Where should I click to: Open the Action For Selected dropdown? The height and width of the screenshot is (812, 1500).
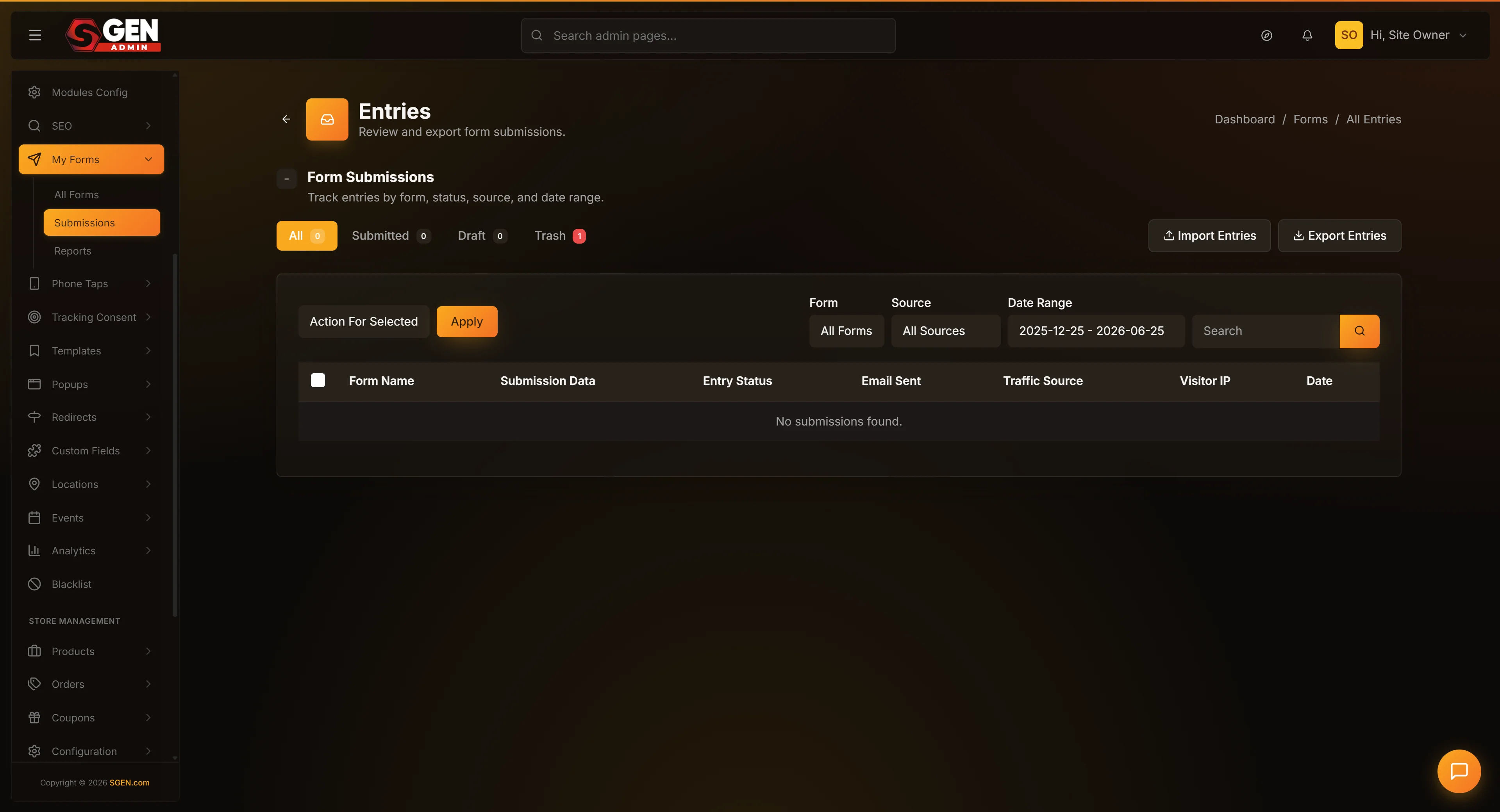click(x=364, y=322)
